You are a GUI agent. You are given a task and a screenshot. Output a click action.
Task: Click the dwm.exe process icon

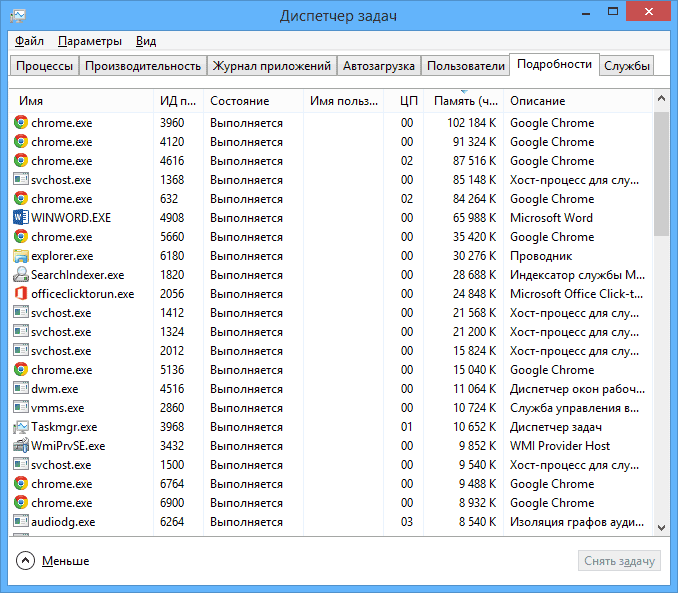coord(20,388)
